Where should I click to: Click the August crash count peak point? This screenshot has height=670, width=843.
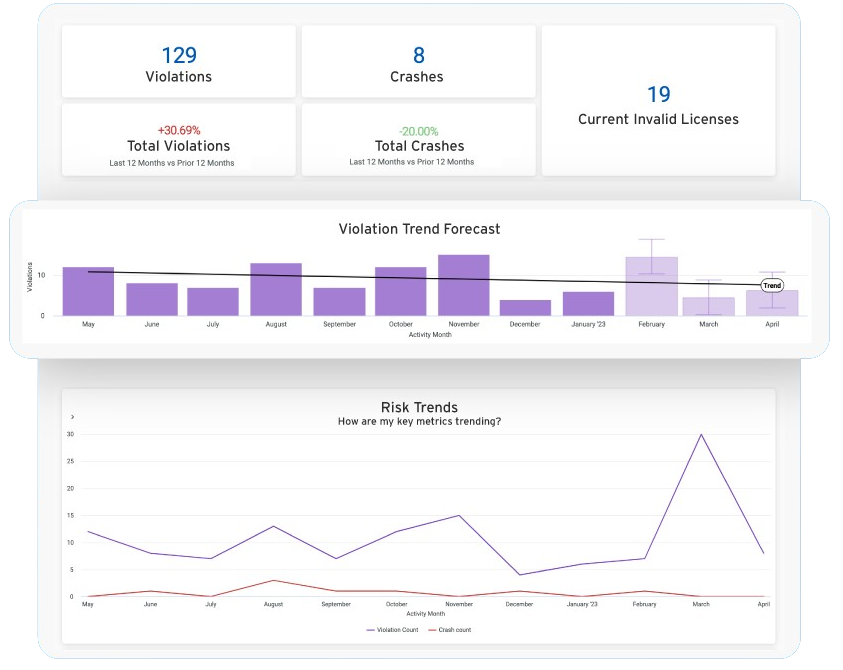tap(272, 580)
